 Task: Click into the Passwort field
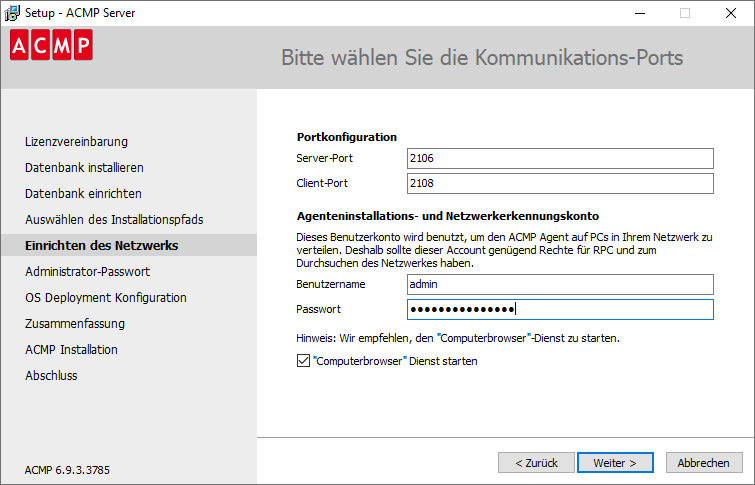560,310
